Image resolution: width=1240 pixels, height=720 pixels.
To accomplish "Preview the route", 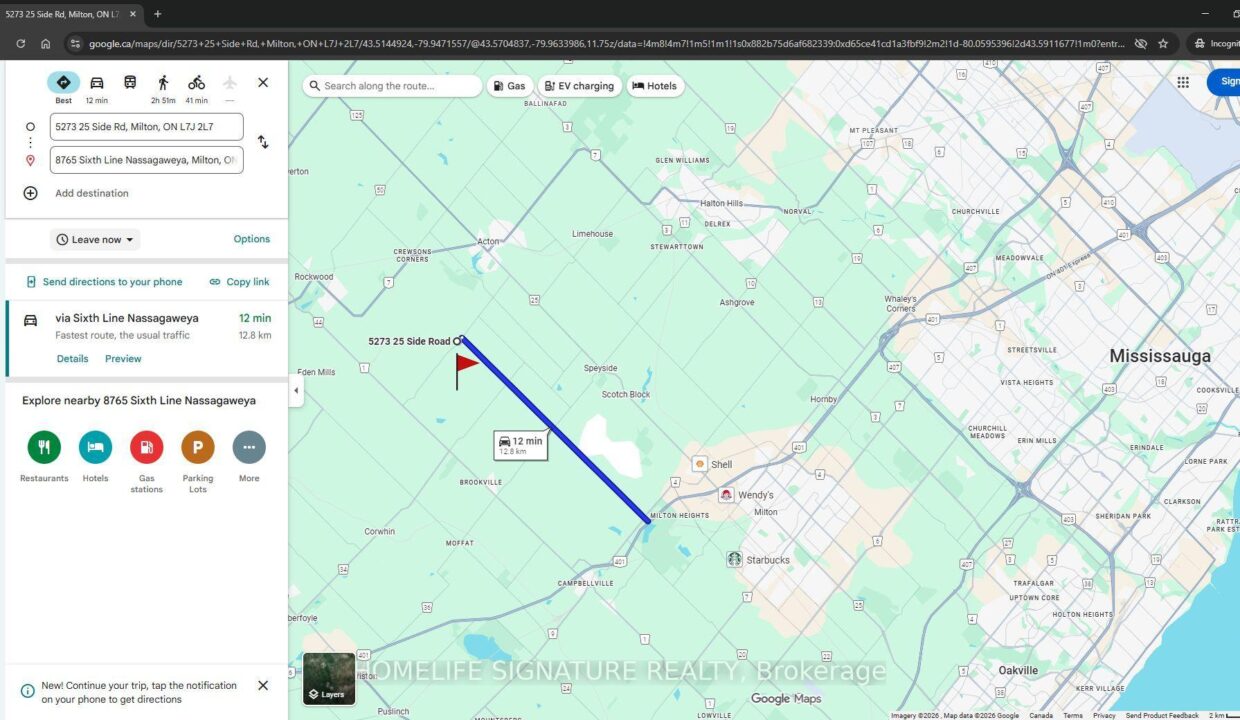I will point(123,359).
